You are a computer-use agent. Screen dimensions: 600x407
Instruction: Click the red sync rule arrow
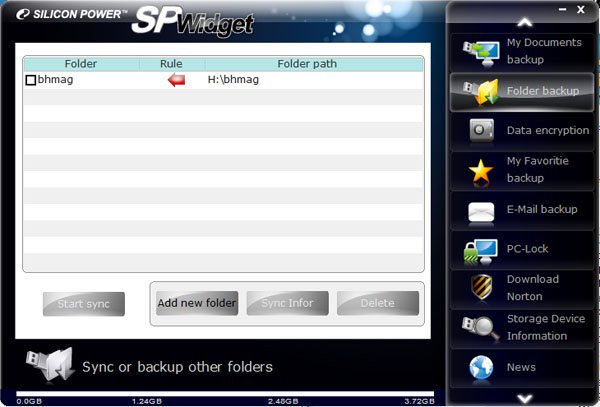tap(176, 80)
